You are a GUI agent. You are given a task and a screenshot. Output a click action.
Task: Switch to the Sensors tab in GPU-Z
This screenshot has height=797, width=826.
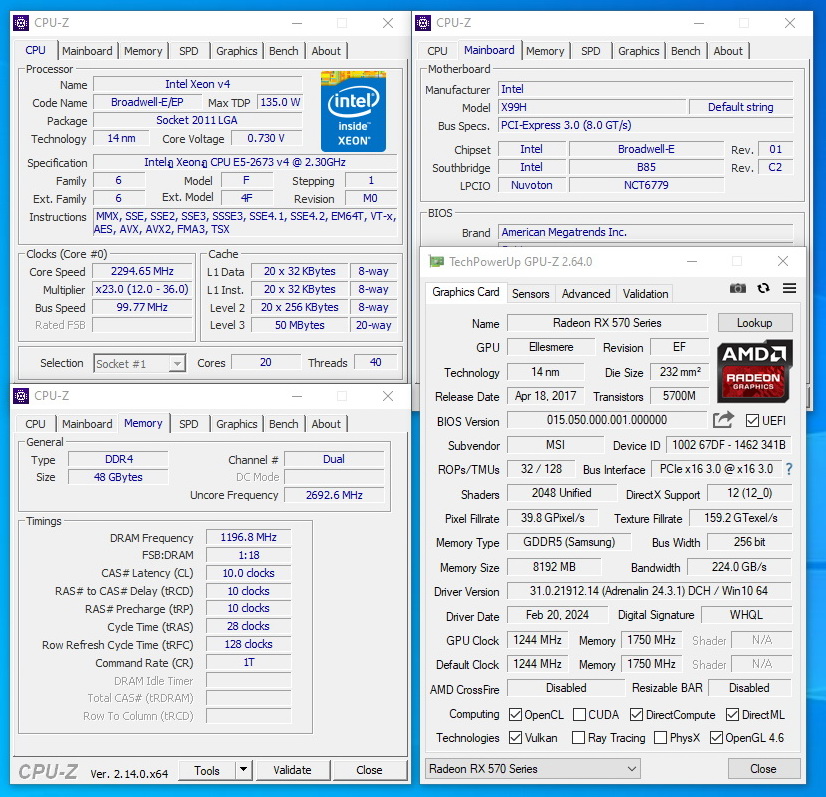[530, 294]
